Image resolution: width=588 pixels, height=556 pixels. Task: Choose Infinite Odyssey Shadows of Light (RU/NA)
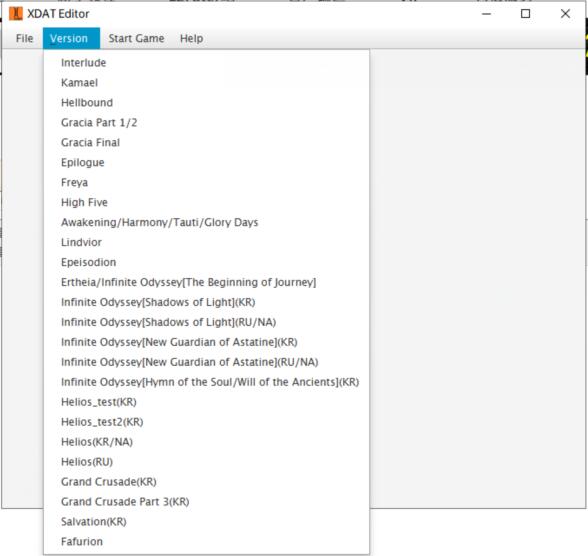206,322
